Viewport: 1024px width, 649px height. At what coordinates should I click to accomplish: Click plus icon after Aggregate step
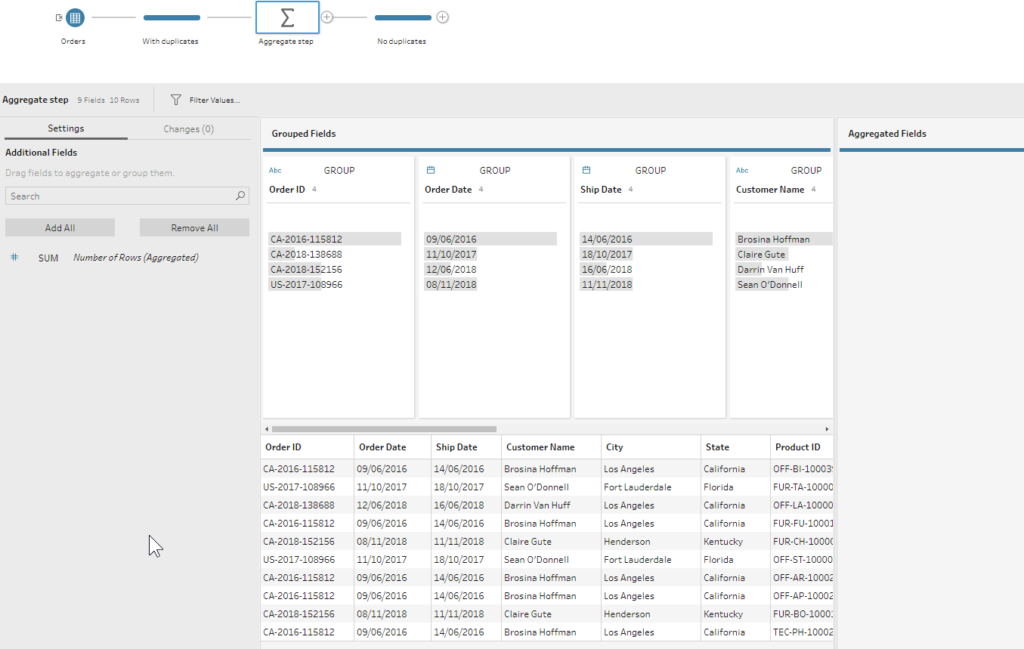point(327,18)
